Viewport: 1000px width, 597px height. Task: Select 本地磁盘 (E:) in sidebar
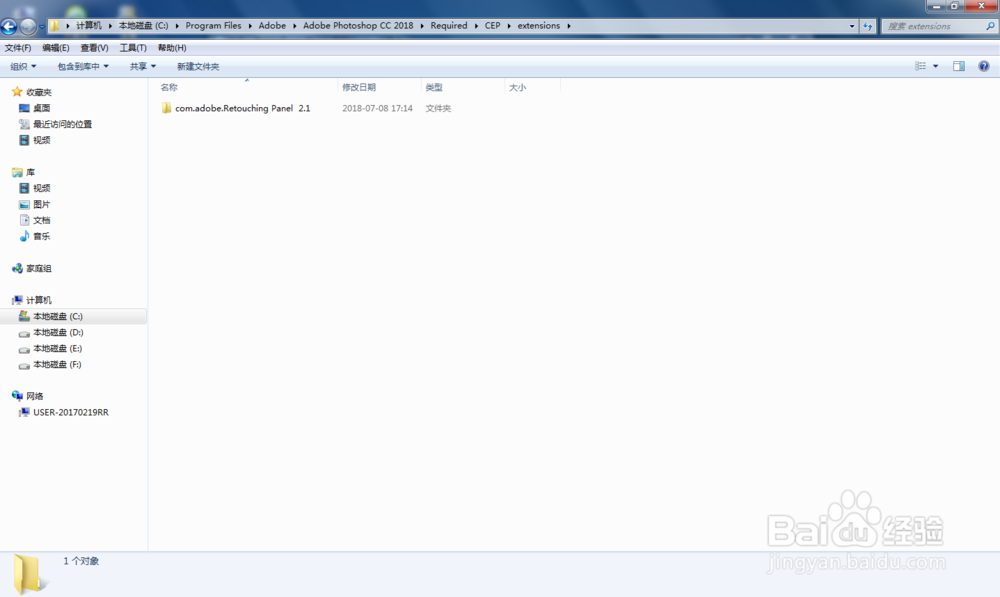pos(57,348)
